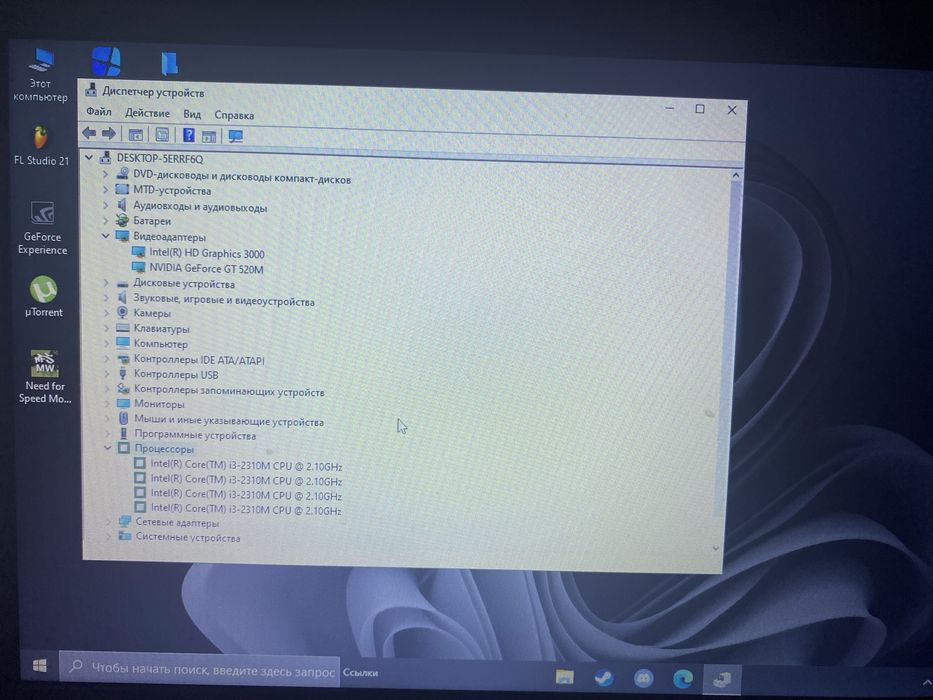Viewport: 933px width, 700px height.
Task: Select the Компьютер category row
Action: [152, 343]
